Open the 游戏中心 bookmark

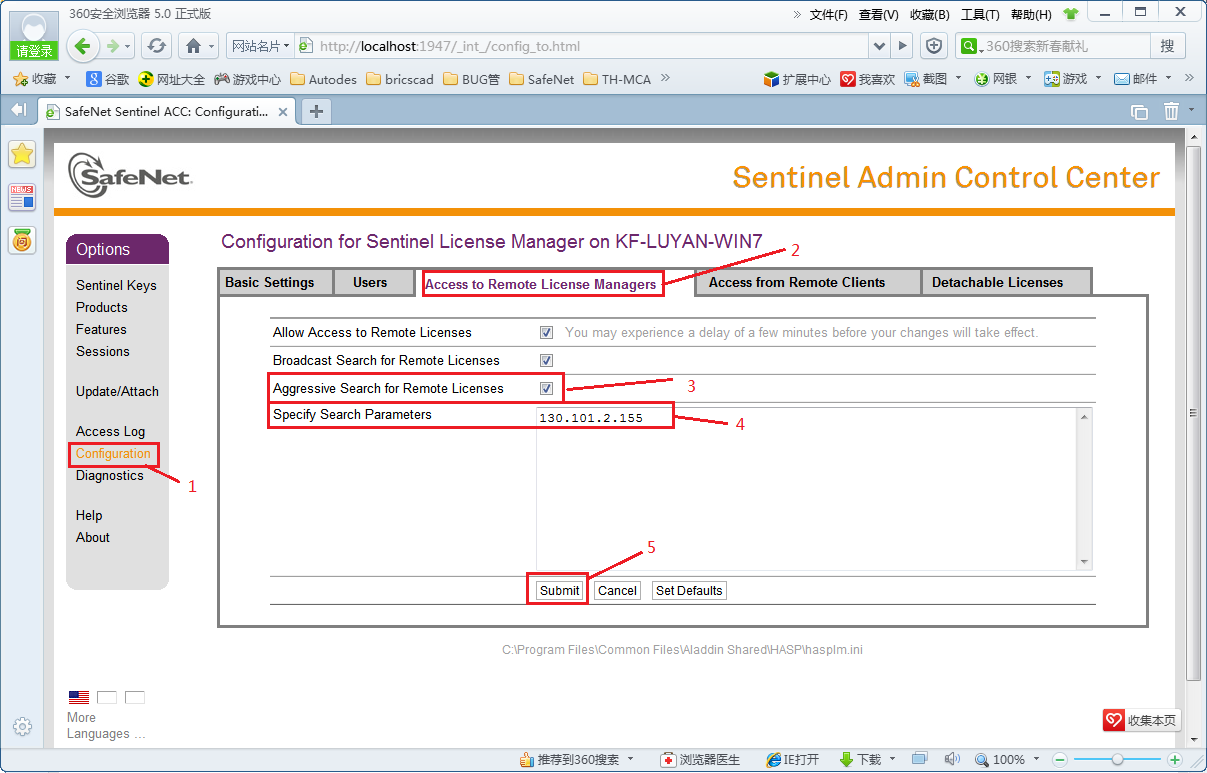[247, 79]
